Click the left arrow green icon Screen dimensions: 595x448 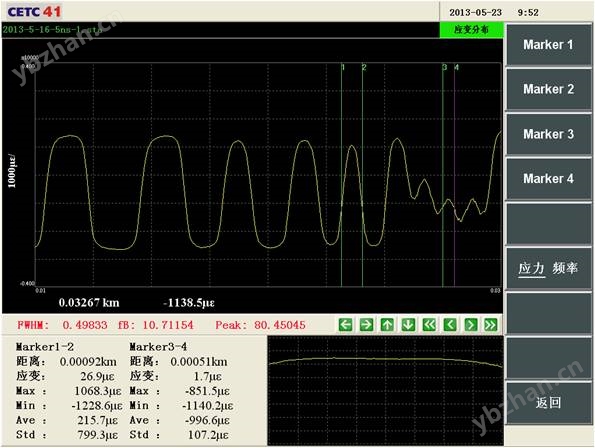tap(345, 325)
